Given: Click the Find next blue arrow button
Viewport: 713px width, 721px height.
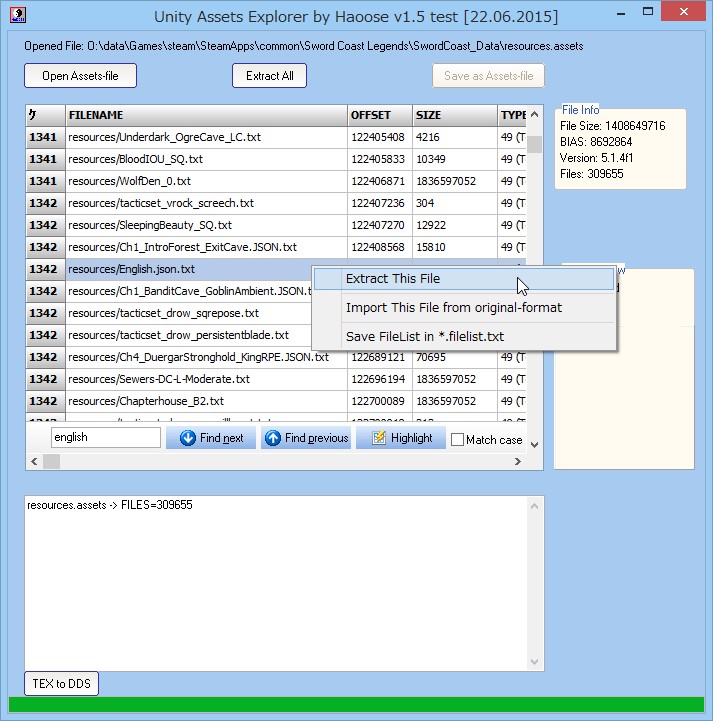Looking at the screenshot, I should tap(211, 438).
